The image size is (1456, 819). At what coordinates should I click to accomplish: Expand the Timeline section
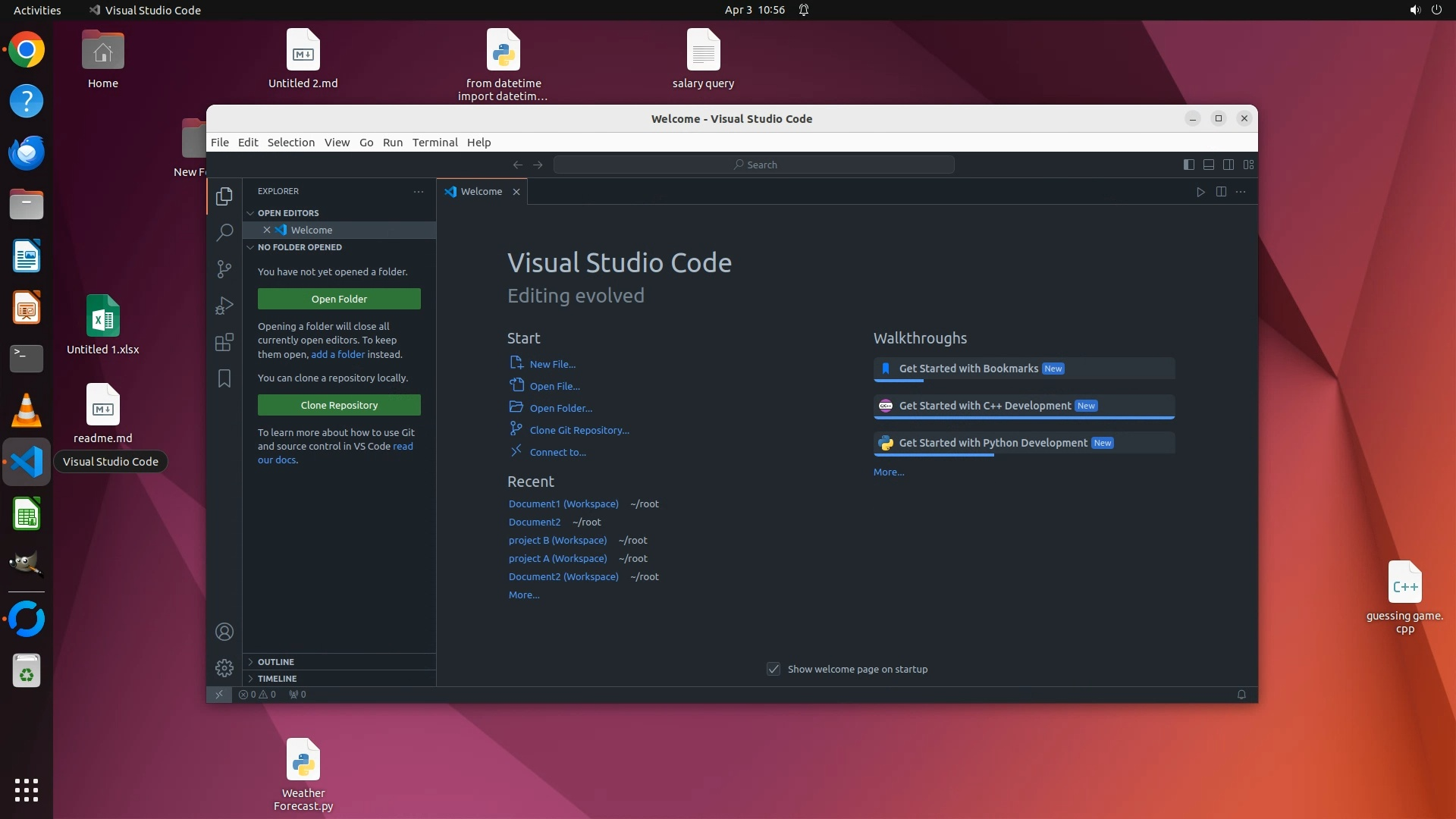click(277, 679)
